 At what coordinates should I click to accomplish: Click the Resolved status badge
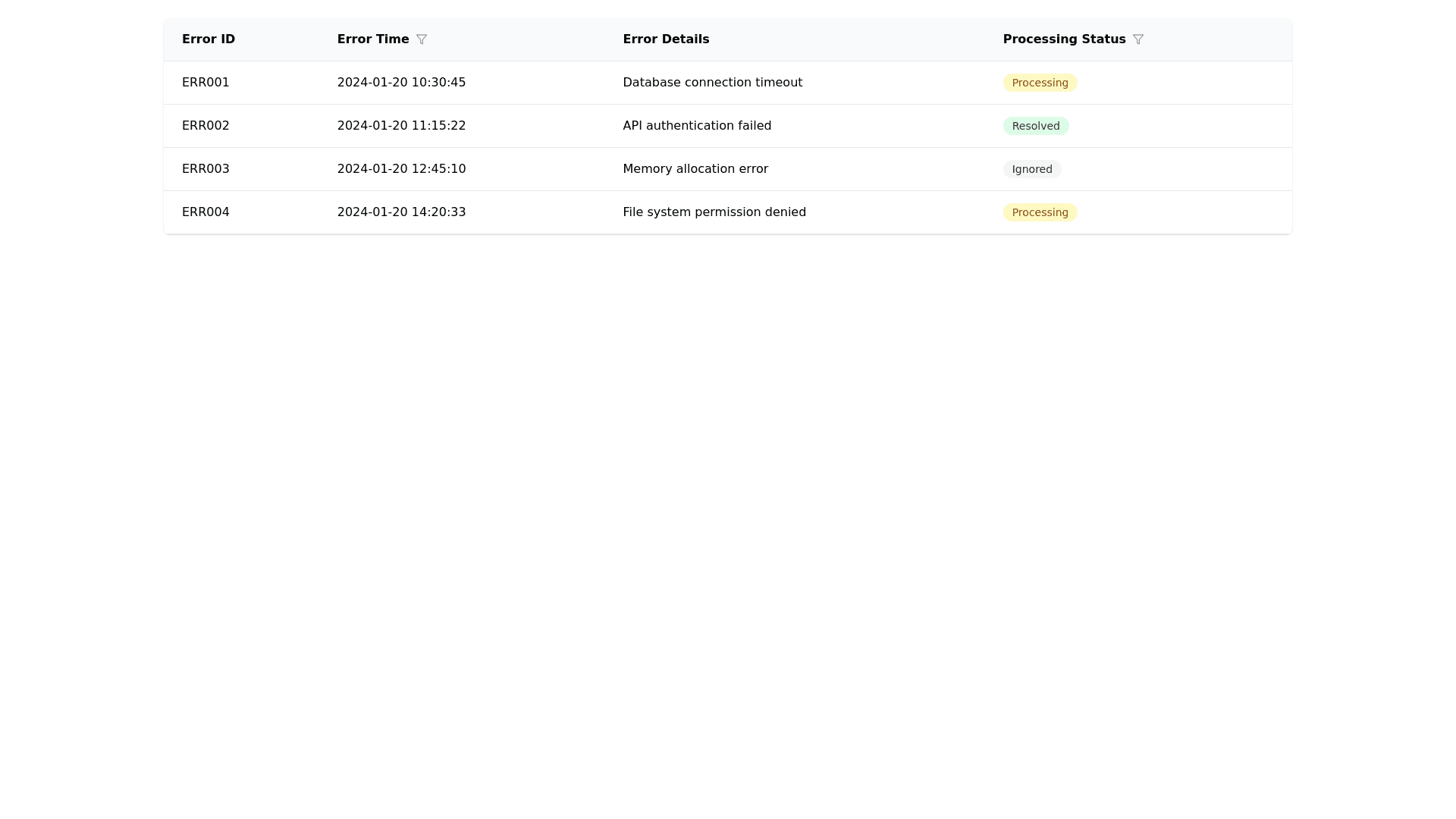pos(1035,126)
